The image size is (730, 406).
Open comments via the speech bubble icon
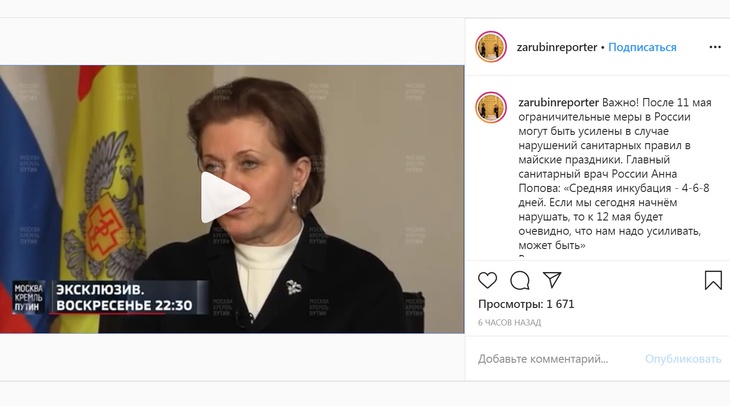pos(520,280)
